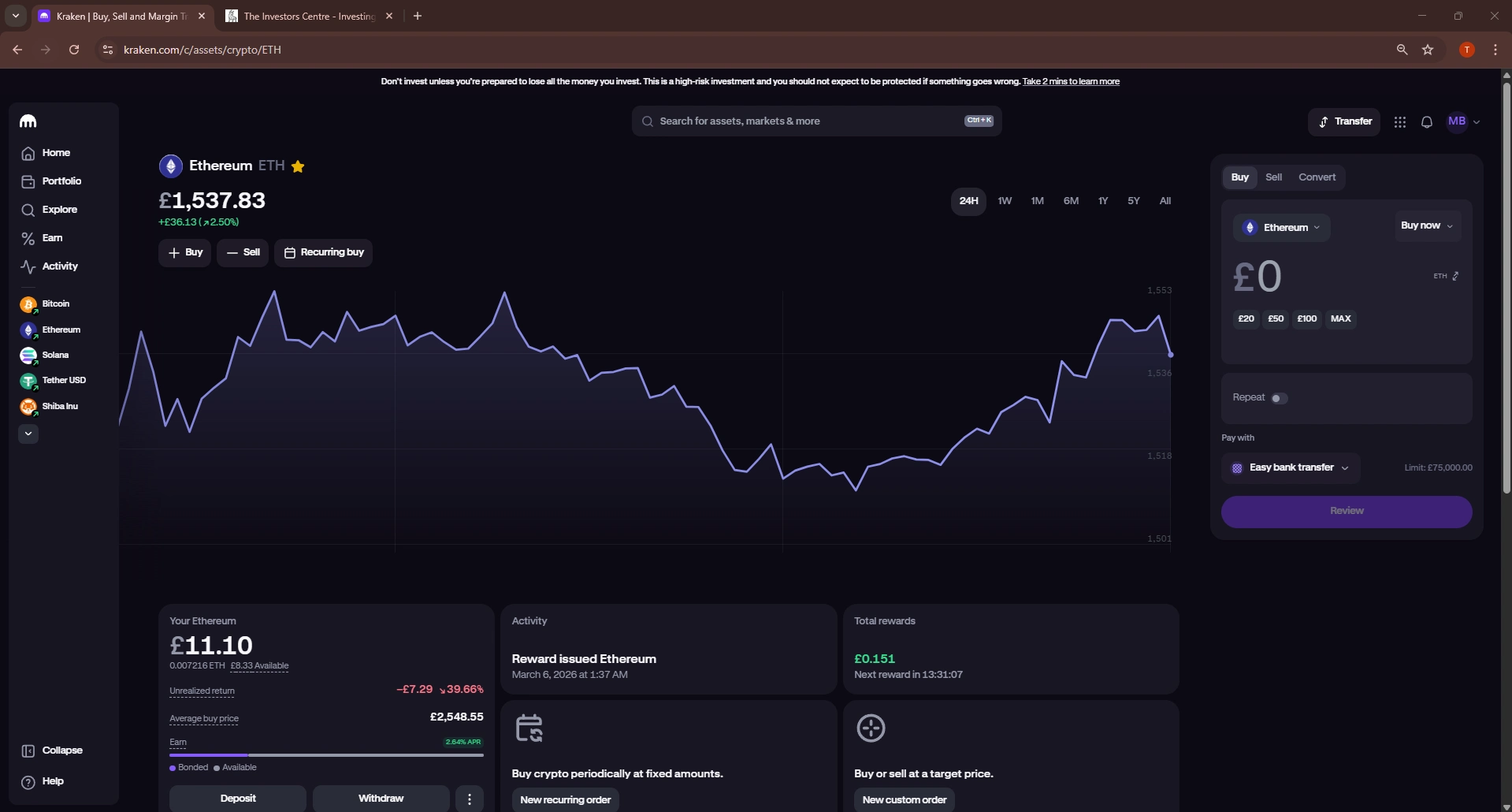Collapse the sidebar
The width and height of the screenshot is (1512, 812).
52,751
